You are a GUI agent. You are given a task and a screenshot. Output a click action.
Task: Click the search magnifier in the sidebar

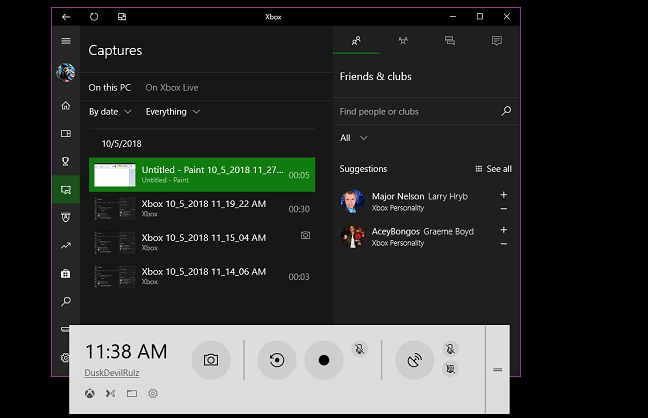[x=66, y=301]
